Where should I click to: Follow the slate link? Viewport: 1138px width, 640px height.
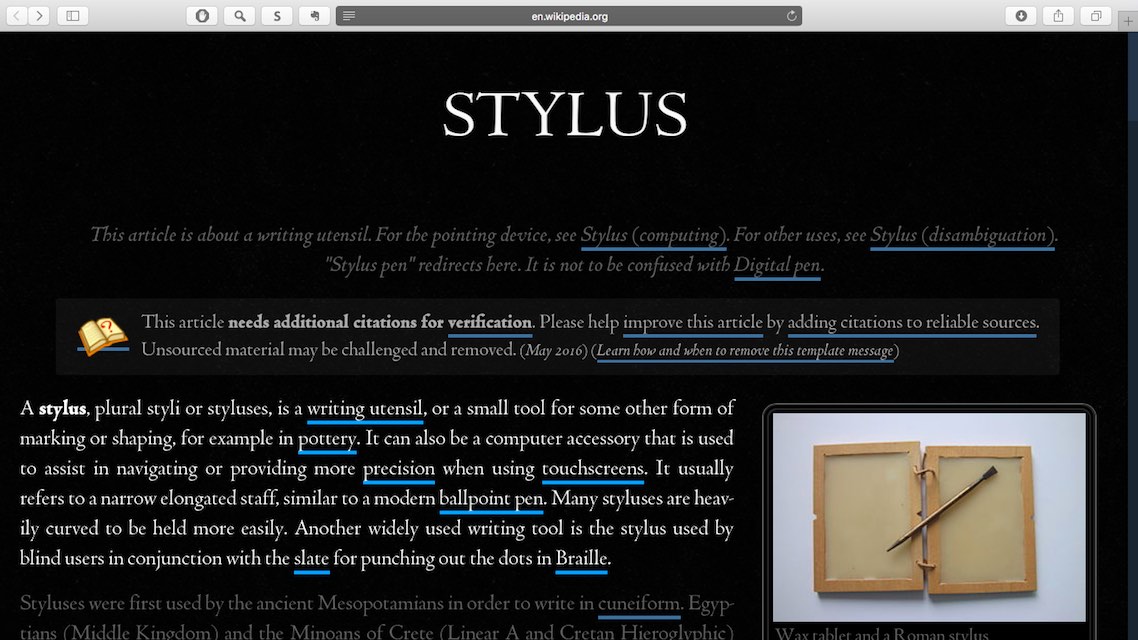[311, 559]
